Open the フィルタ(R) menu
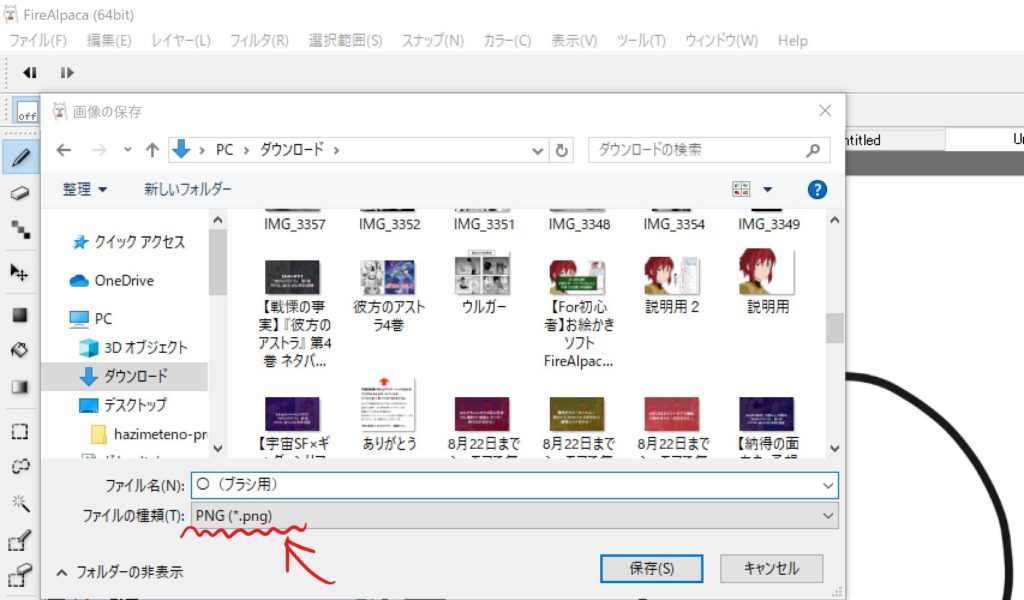Image resolution: width=1024 pixels, height=600 pixels. pyautogui.click(x=259, y=41)
